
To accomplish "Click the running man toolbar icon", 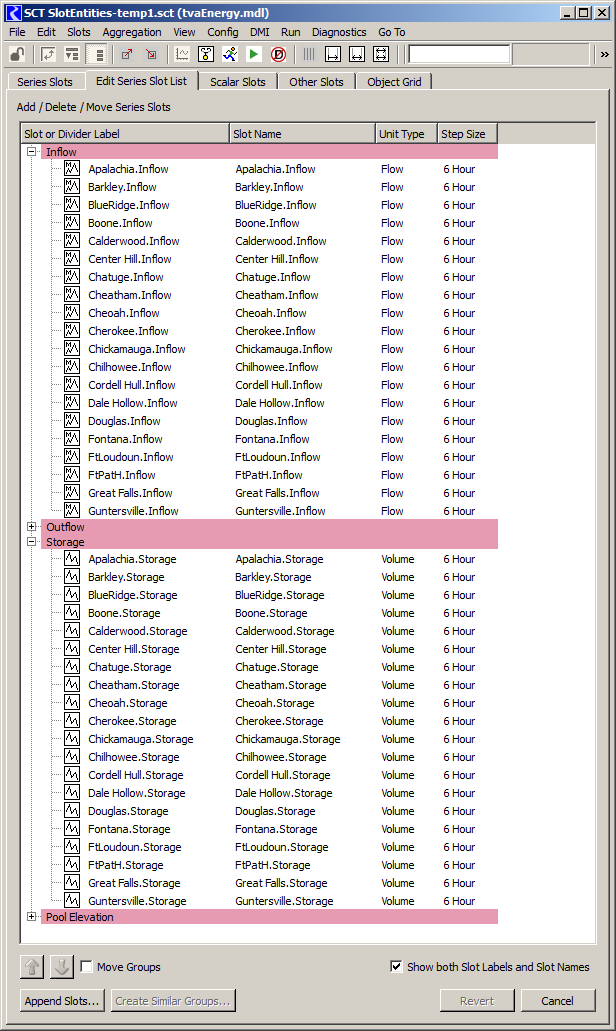I will (x=229, y=55).
